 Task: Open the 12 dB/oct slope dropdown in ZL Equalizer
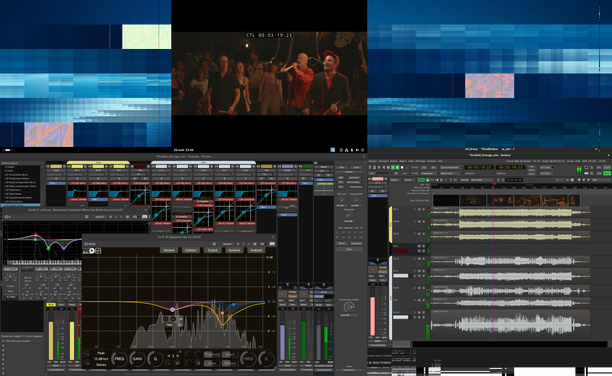pyautogui.click(x=101, y=359)
